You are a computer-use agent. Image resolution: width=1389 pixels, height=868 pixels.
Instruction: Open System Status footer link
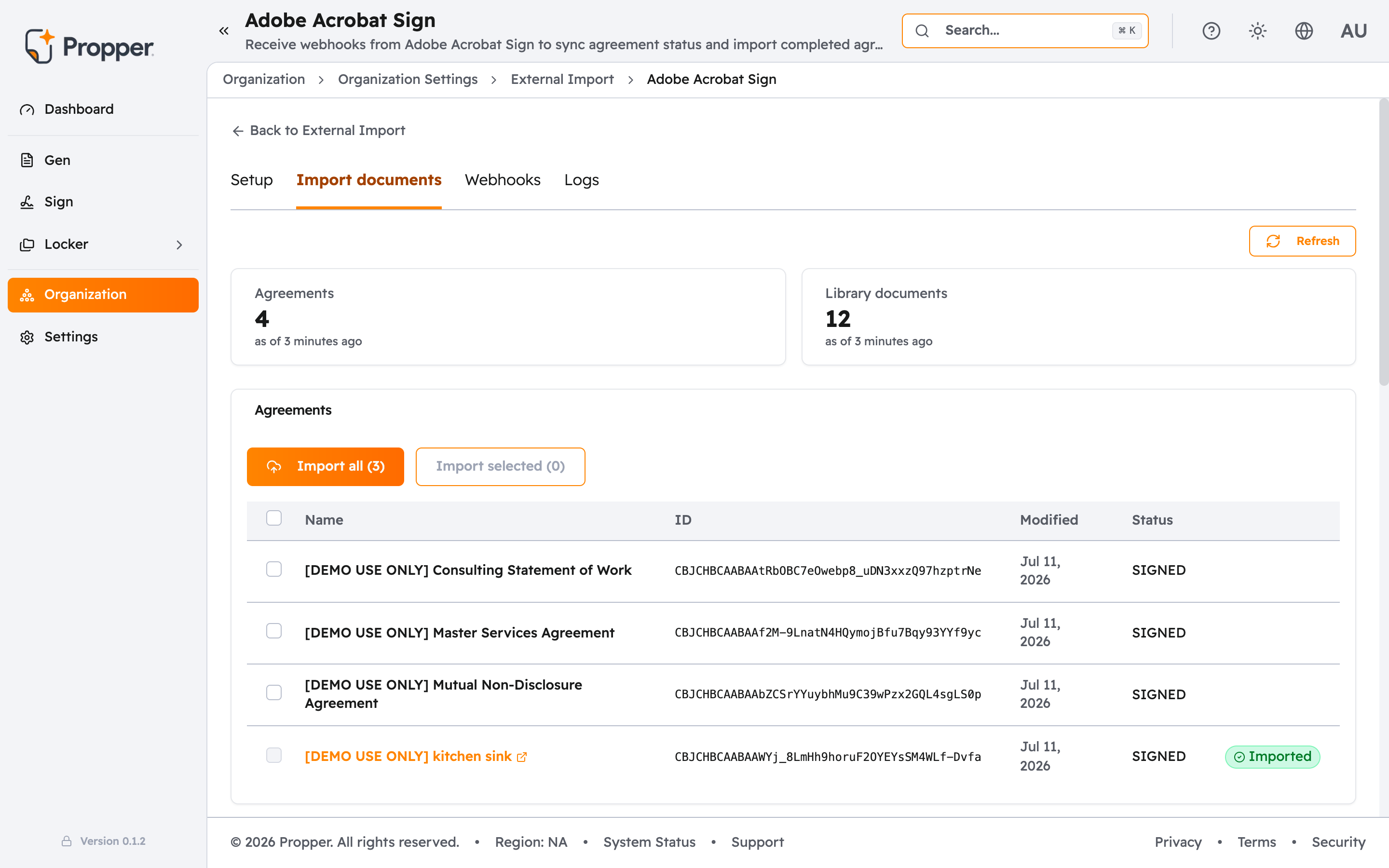(649, 842)
